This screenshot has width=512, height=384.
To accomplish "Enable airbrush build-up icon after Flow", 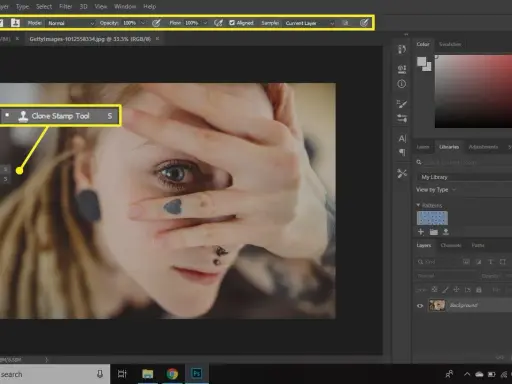I will [x=218, y=23].
